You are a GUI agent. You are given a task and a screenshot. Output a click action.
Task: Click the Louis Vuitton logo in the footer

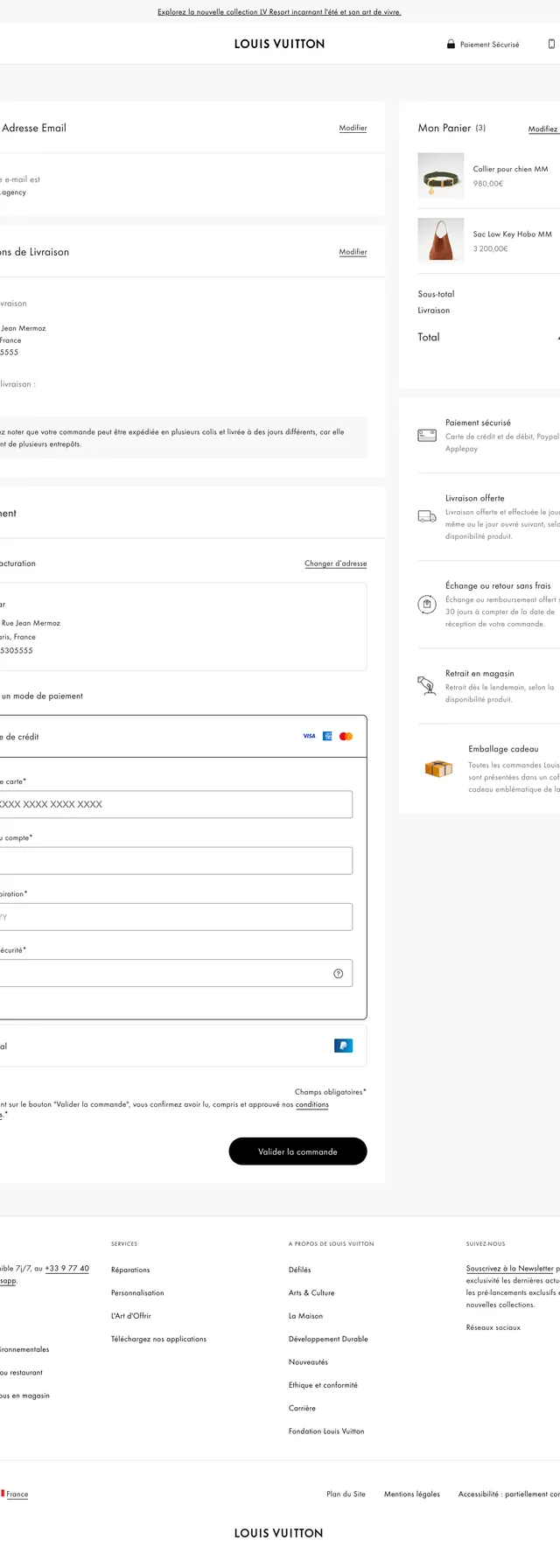click(279, 1533)
